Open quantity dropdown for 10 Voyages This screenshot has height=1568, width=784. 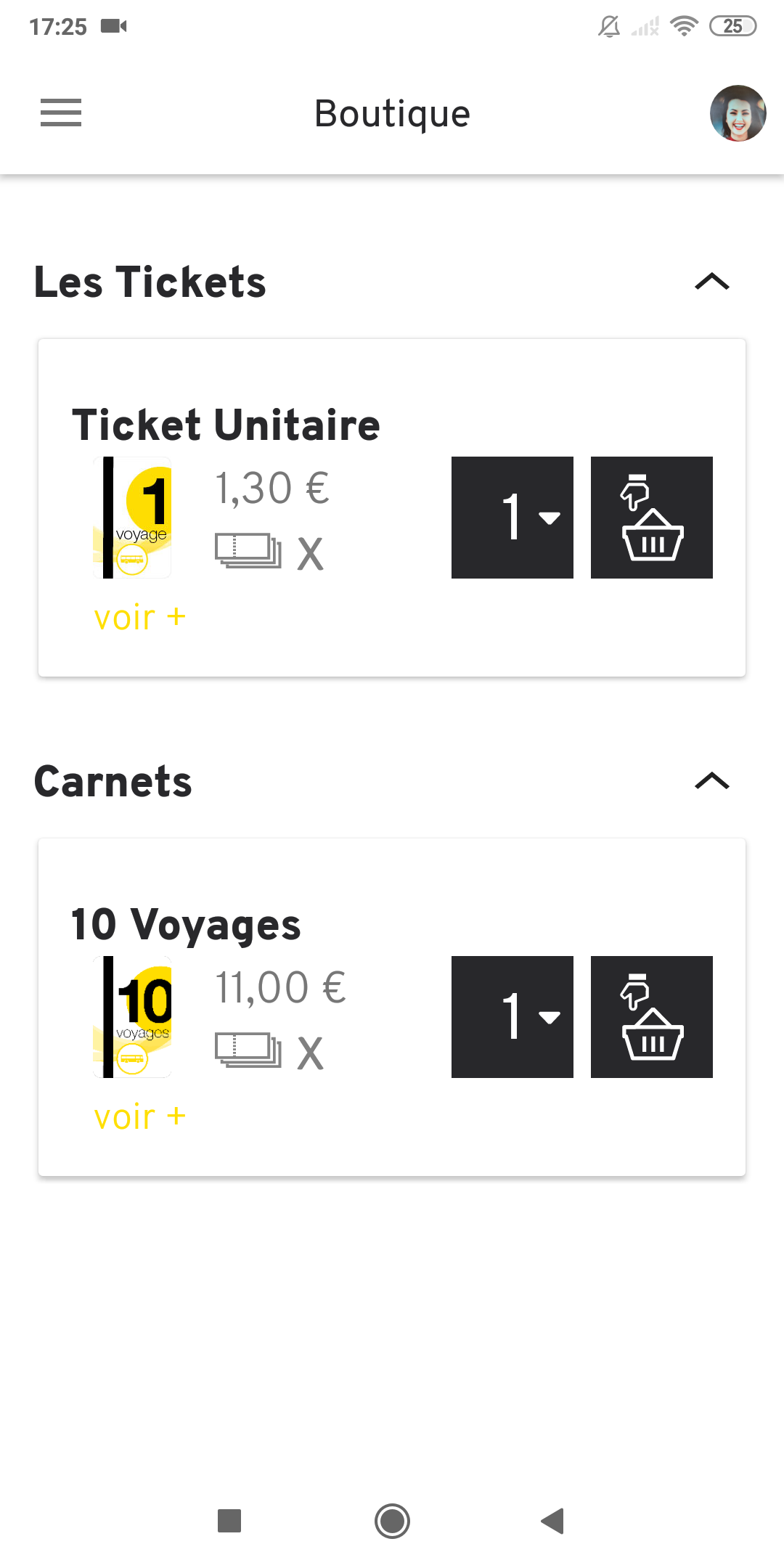tap(513, 1017)
